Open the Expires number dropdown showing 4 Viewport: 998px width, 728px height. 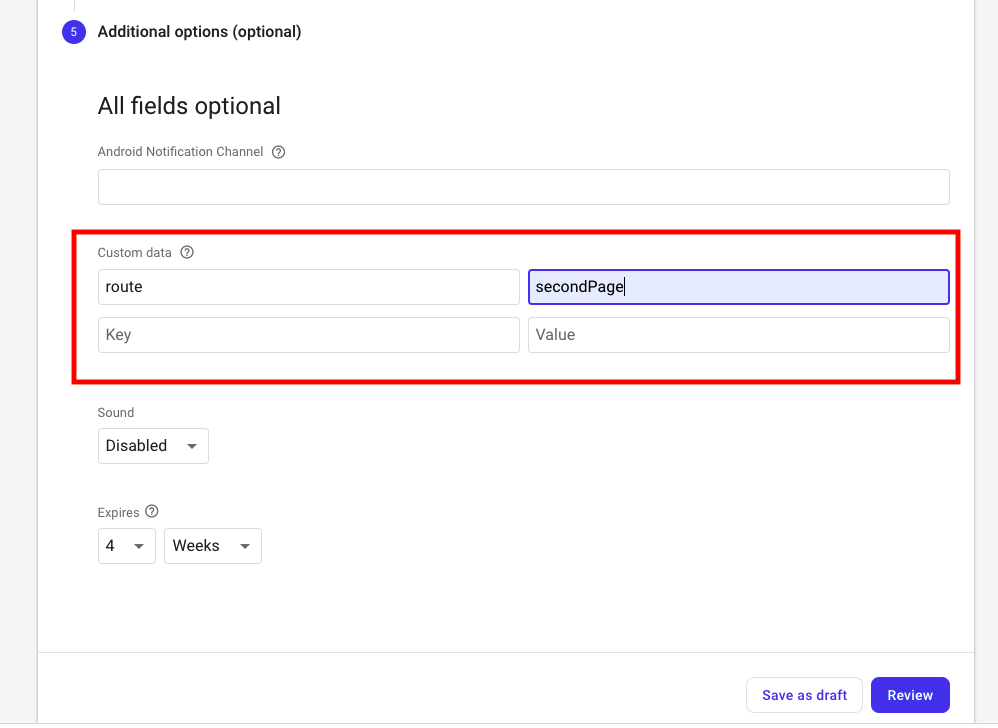126,546
